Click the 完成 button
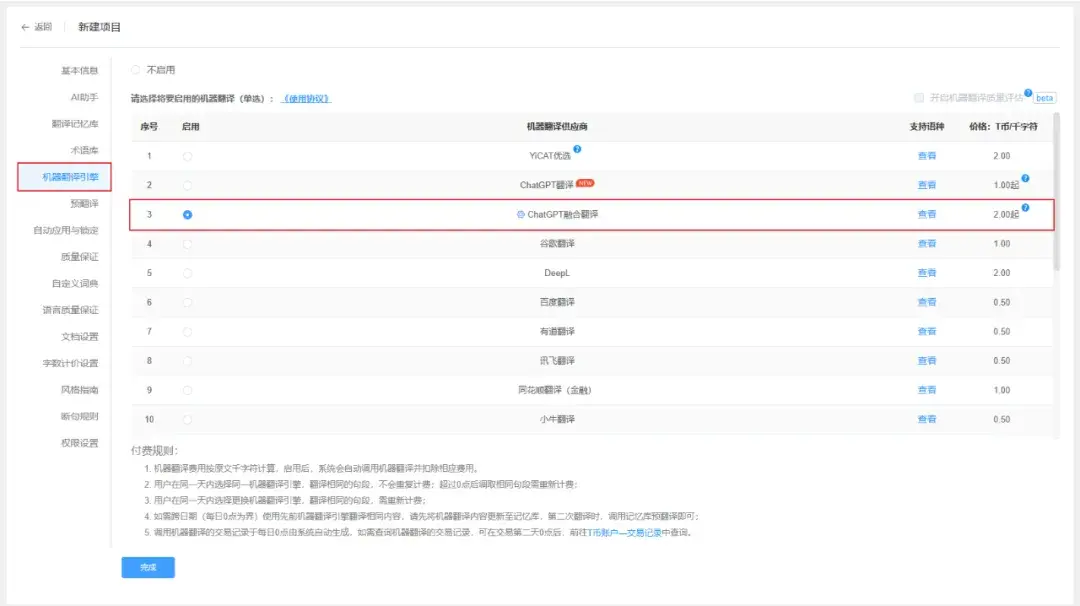This screenshot has width=1080, height=606. 147,567
